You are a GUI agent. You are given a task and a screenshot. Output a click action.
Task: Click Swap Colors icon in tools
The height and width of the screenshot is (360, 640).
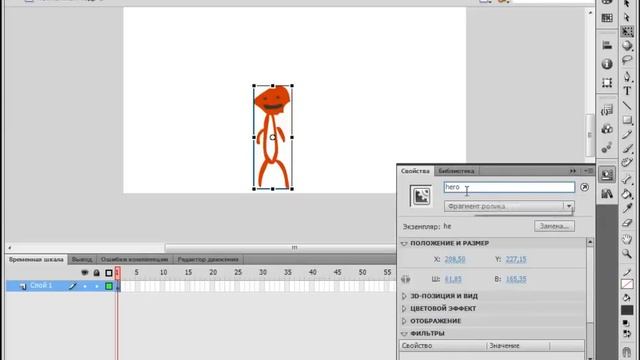point(627,334)
